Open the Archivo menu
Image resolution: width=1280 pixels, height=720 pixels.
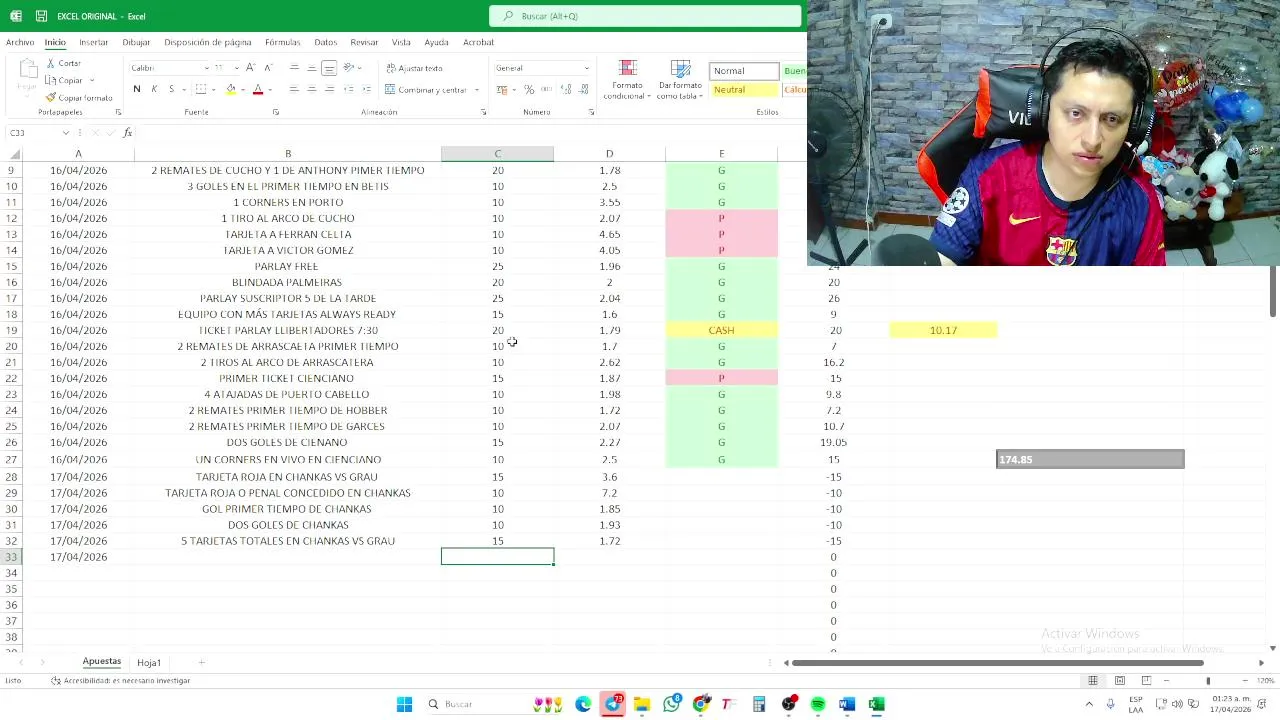20,42
